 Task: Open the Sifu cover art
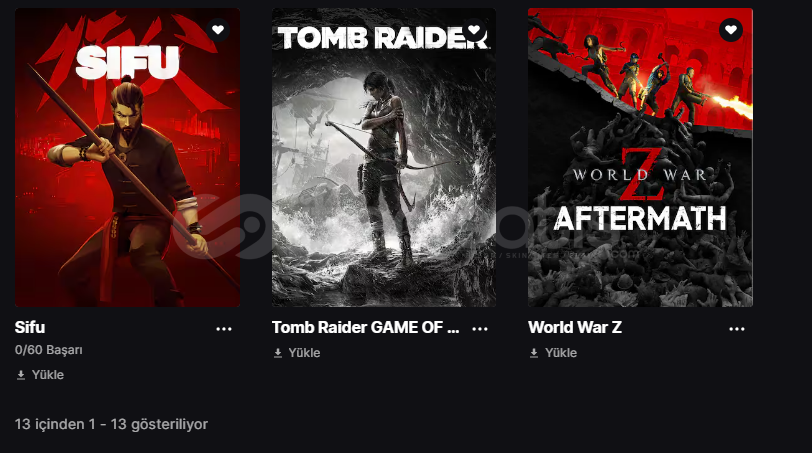(127, 157)
